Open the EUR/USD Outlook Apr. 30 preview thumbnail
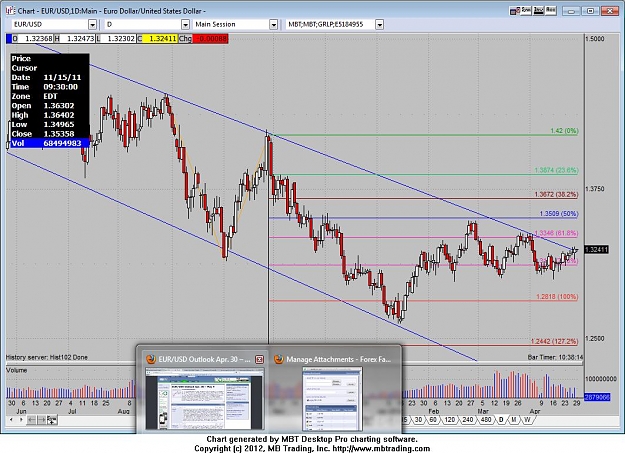Viewport: 625px width, 453px height. click(204, 399)
